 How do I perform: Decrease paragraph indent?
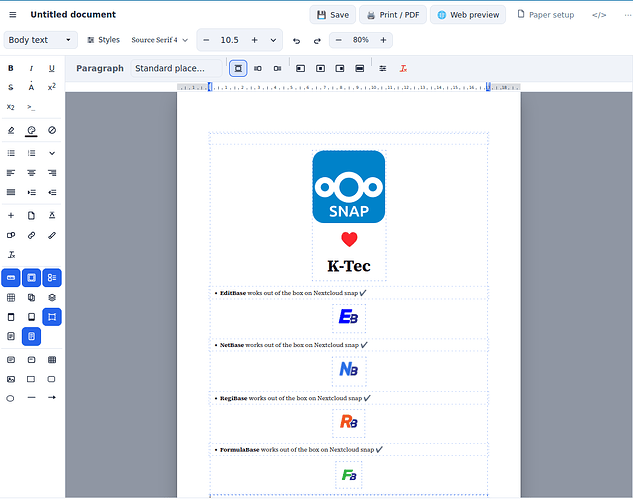click(52, 192)
